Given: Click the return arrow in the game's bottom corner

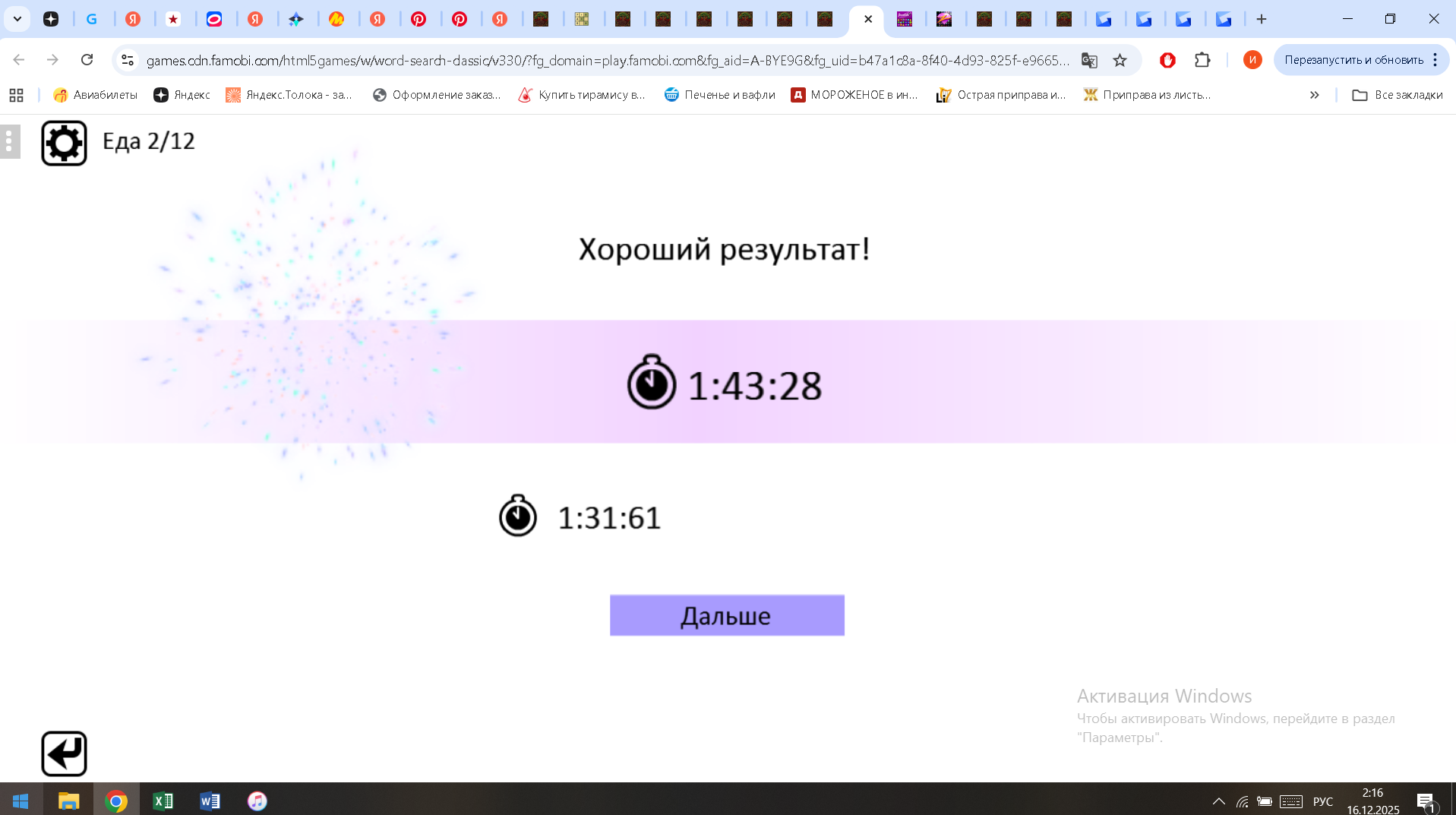Looking at the screenshot, I should pyautogui.click(x=64, y=753).
